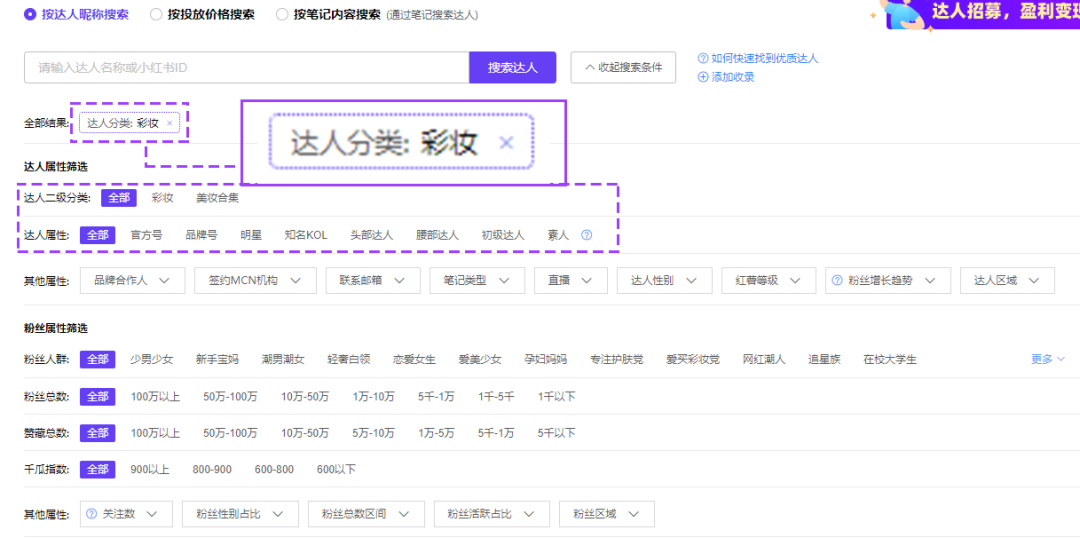Screen dimensions: 1080x538
Task: Click help icon in 关注数 dropdown
Action: 92,514
